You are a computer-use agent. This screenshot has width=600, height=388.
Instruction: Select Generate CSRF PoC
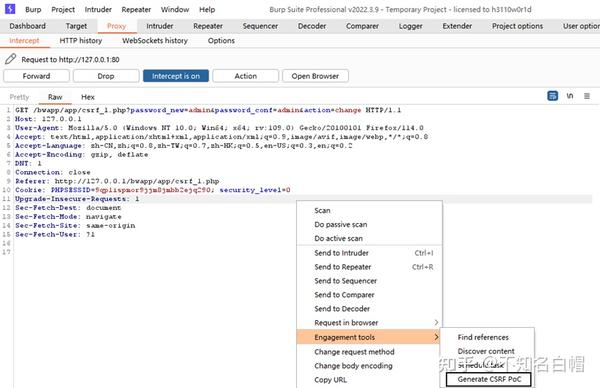point(489,379)
